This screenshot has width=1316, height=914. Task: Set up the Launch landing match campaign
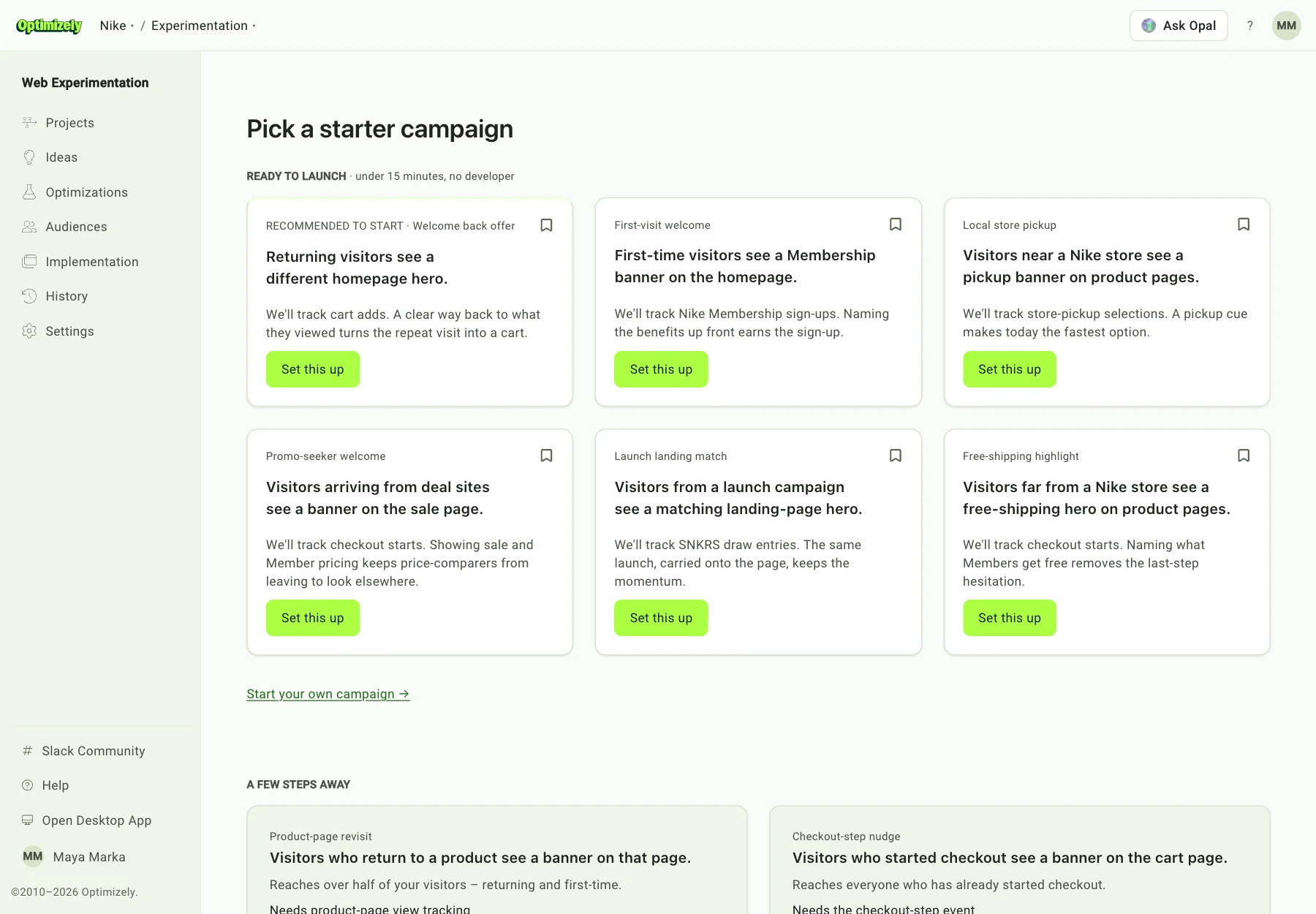point(661,618)
